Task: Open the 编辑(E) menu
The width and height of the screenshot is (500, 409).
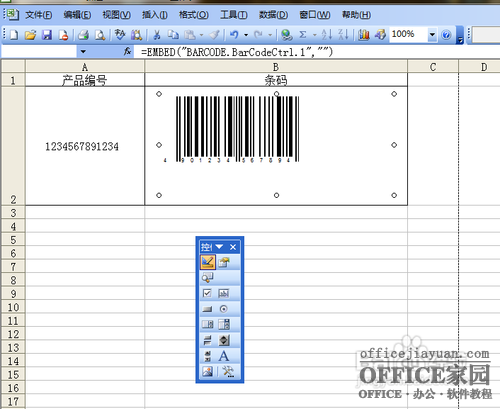Action: point(77,15)
